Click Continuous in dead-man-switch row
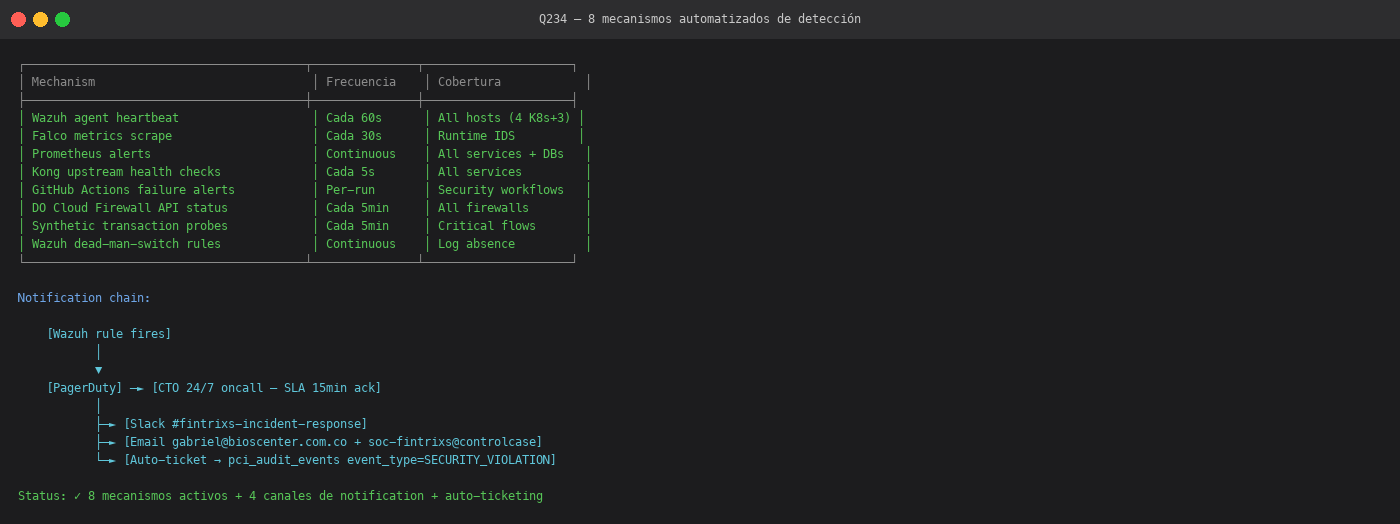Screen dimensions: 1400x524 coord(361,244)
